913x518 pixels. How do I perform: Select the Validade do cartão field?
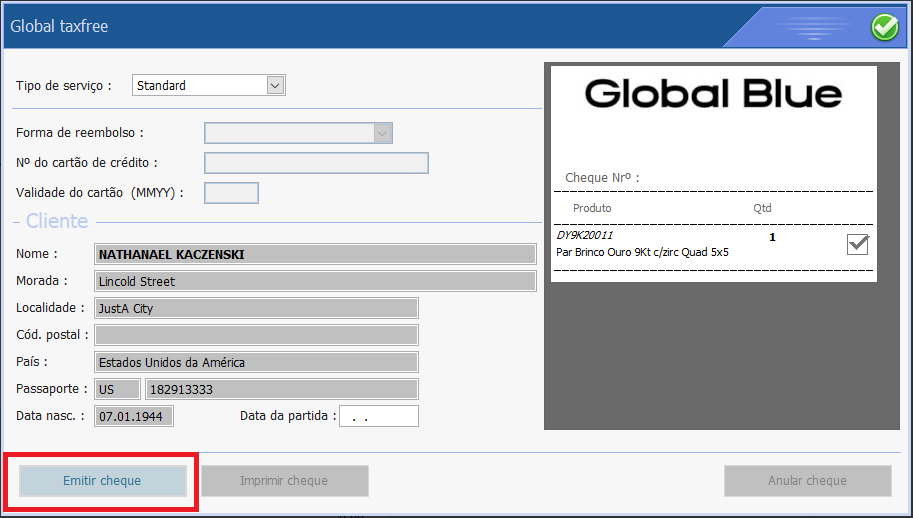231,193
